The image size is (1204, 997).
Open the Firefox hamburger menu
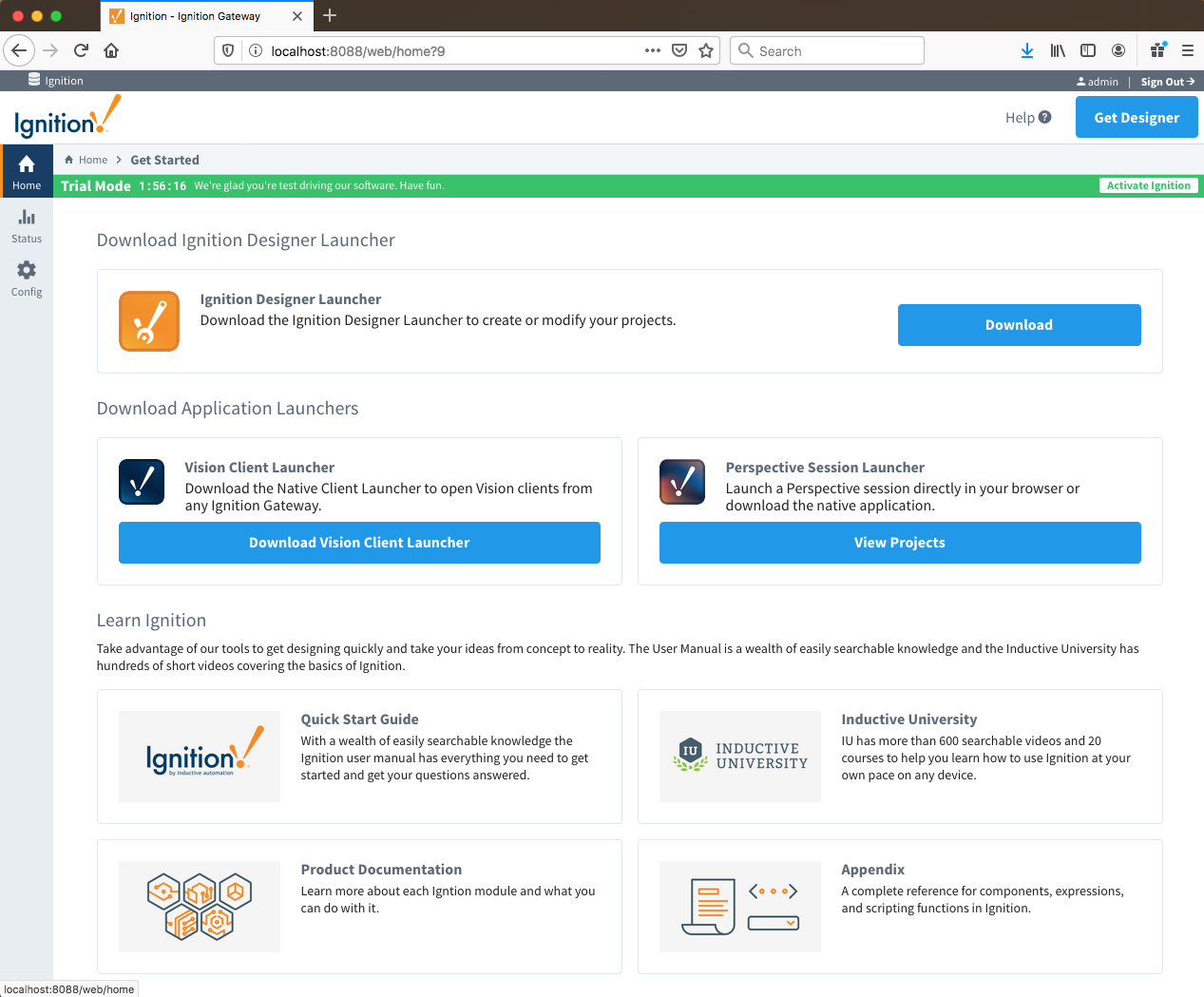tap(1188, 50)
